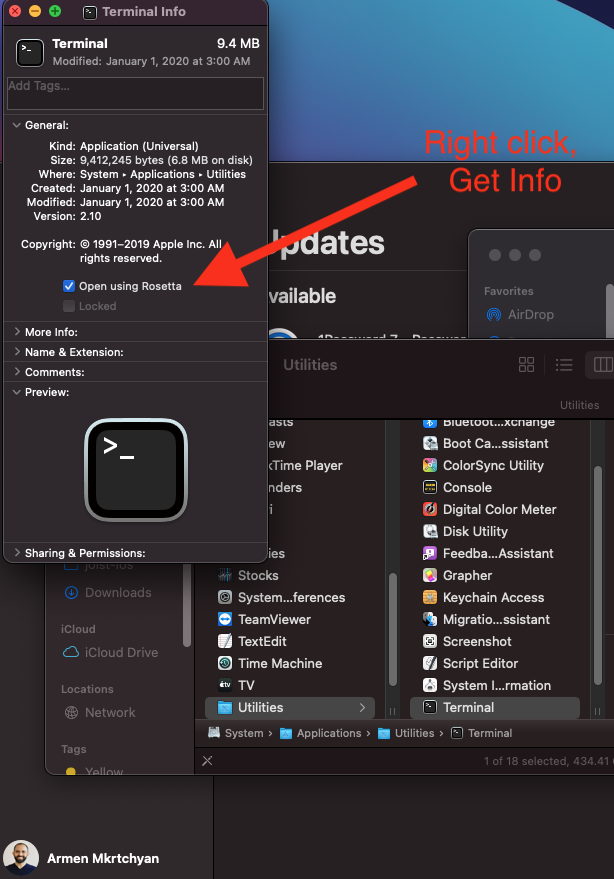
Task: Open Downloads in Finder sidebar
Action: tap(108, 593)
